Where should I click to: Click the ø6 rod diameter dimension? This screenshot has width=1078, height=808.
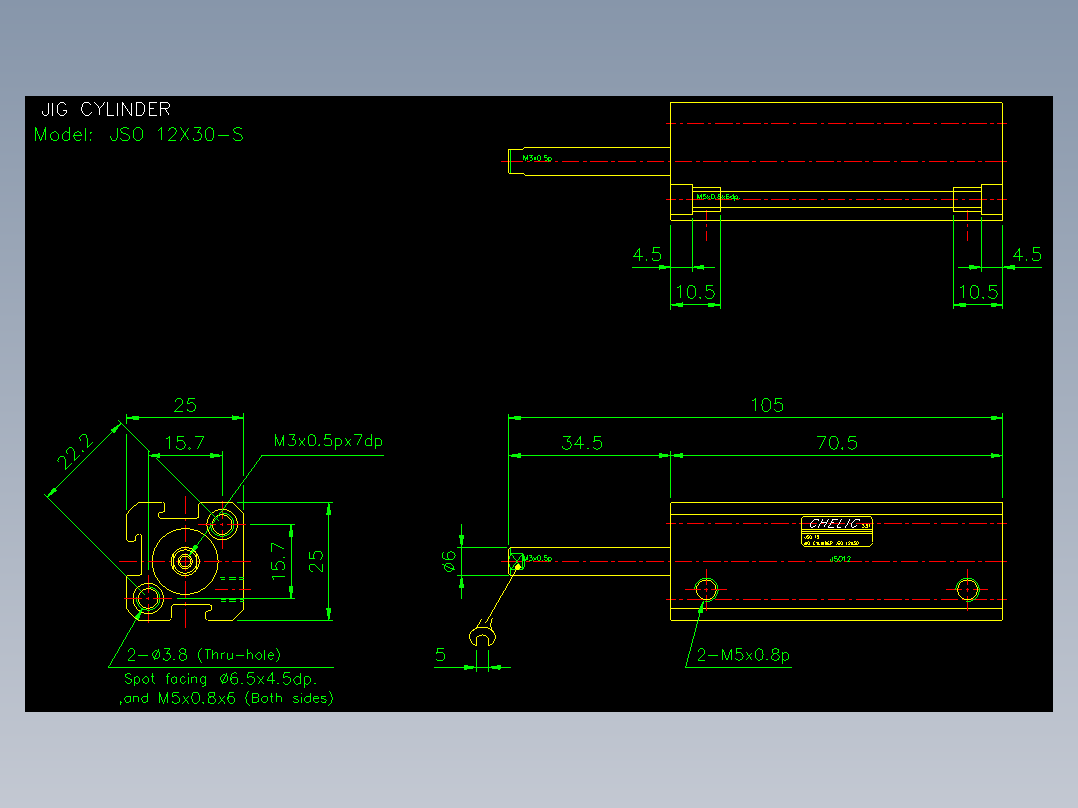click(x=448, y=560)
